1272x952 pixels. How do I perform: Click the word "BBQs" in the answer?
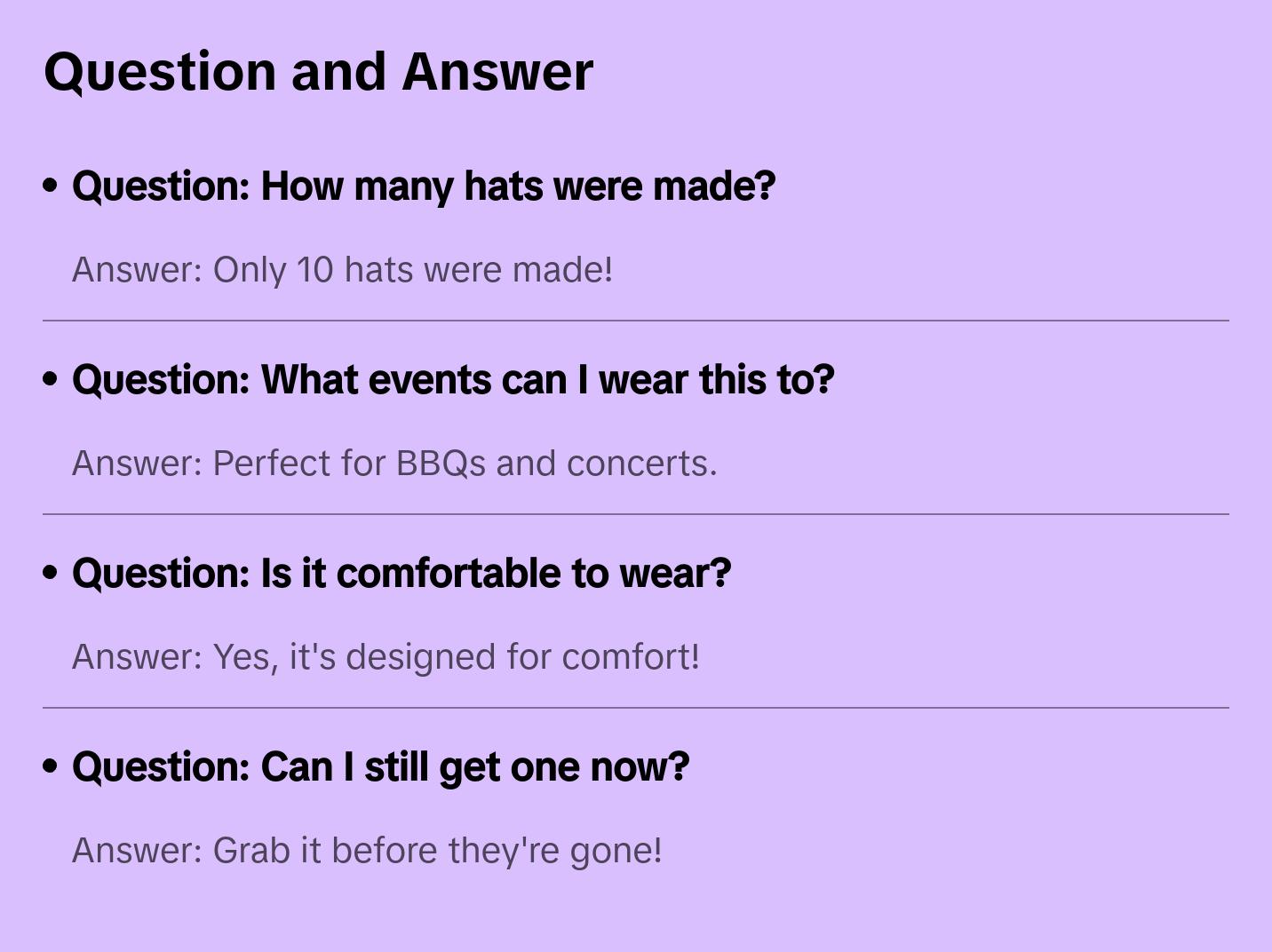coord(441,463)
